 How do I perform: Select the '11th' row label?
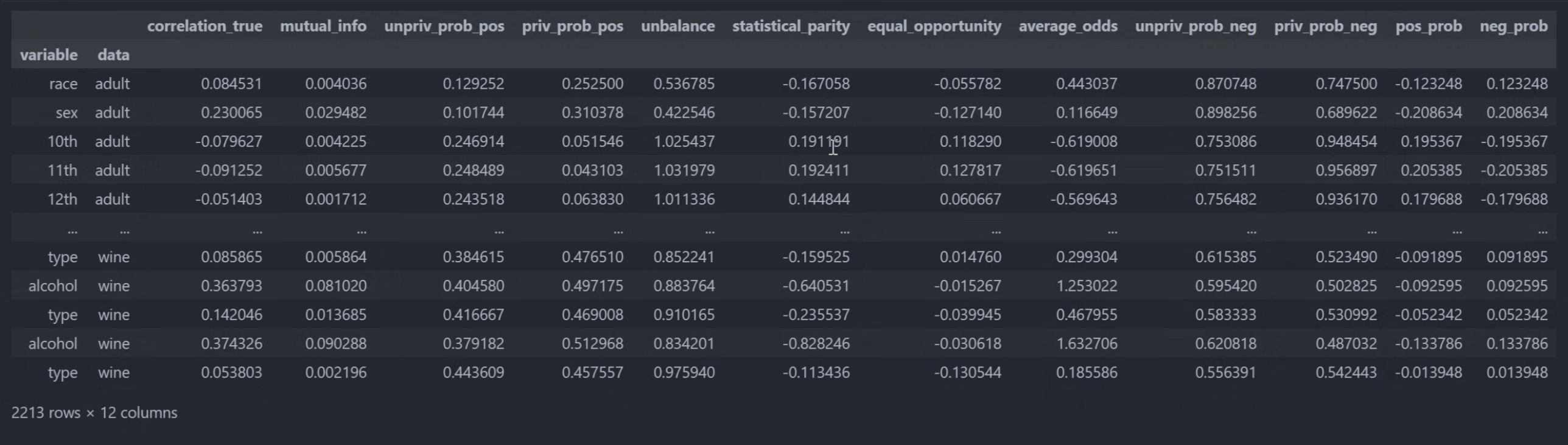[62, 170]
